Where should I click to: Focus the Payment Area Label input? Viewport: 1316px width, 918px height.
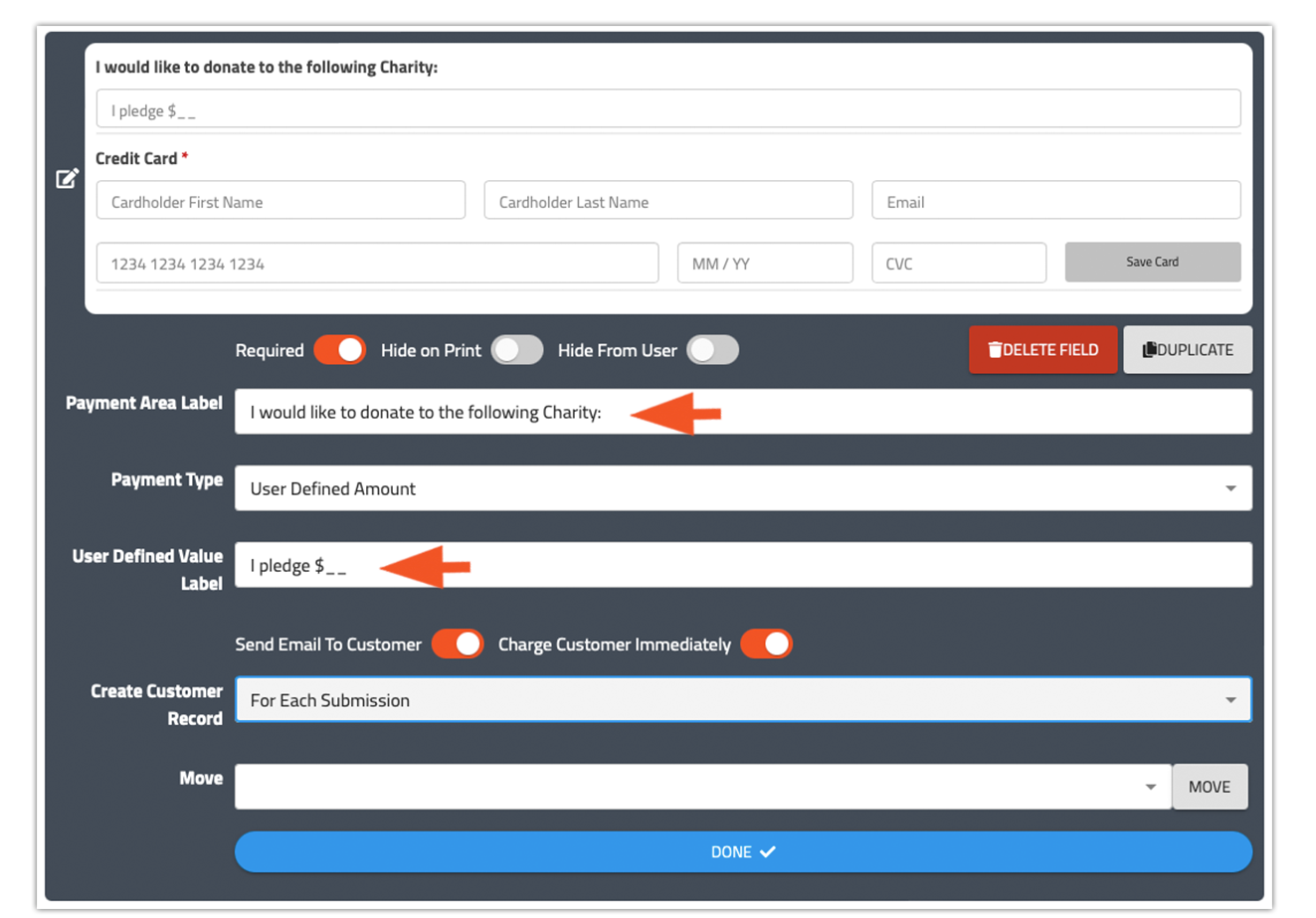pos(743,412)
